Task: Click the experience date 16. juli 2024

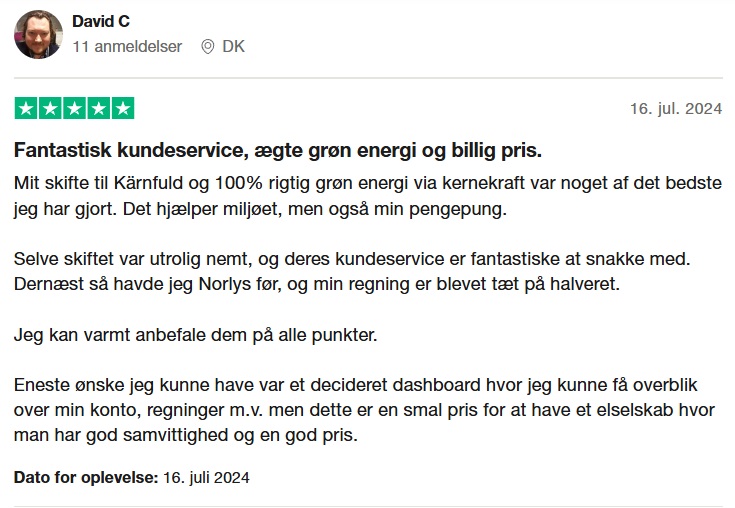Action: coord(206,478)
